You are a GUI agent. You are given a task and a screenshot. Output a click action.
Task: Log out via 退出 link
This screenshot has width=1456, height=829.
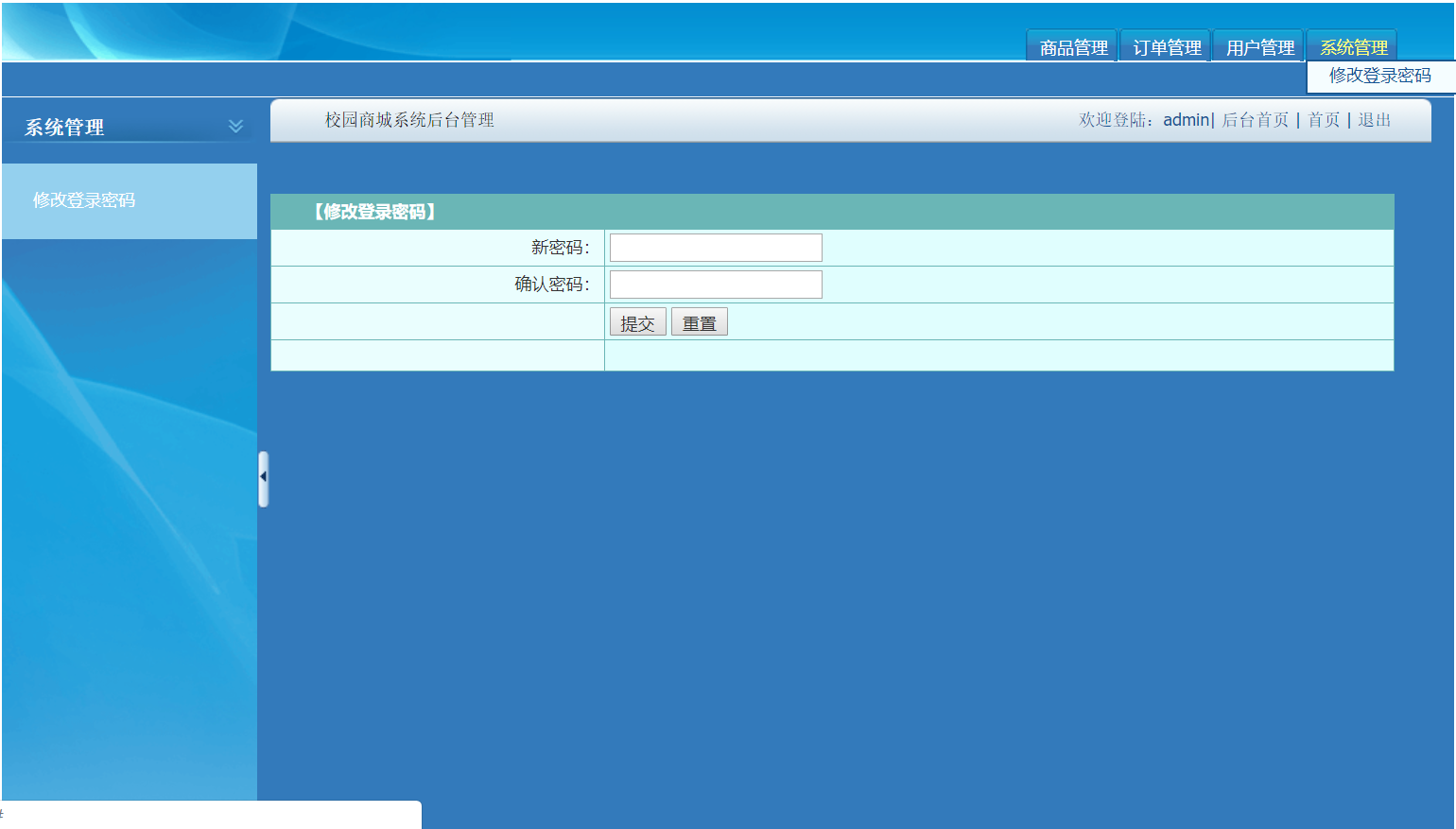click(x=1374, y=120)
